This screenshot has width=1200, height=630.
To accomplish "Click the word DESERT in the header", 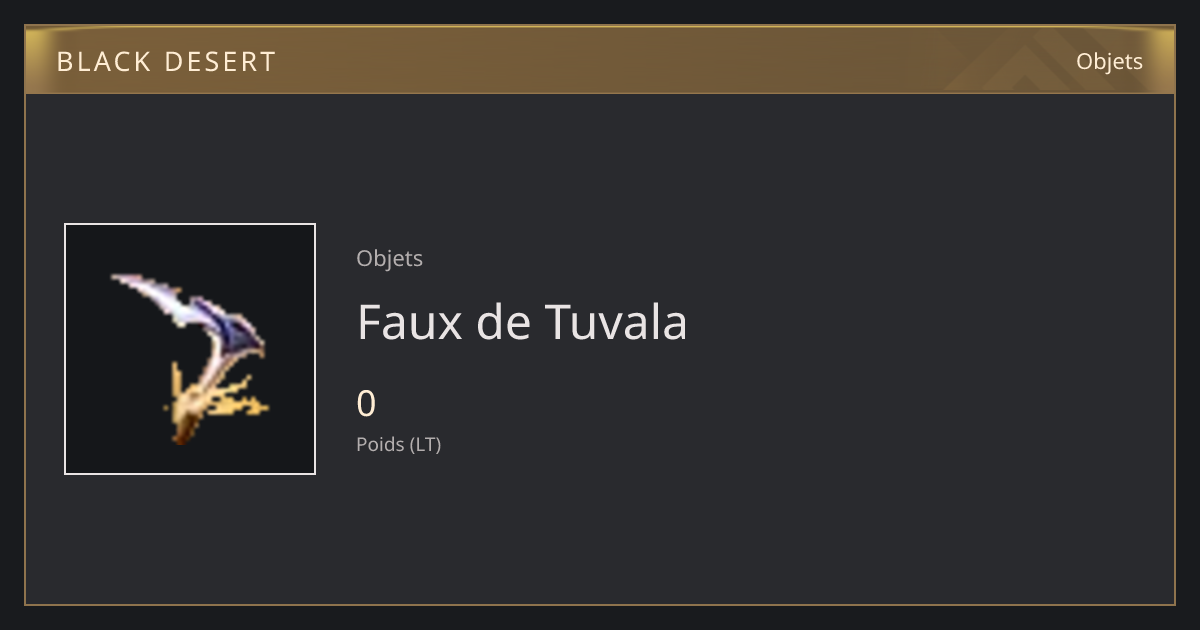I will click(220, 62).
